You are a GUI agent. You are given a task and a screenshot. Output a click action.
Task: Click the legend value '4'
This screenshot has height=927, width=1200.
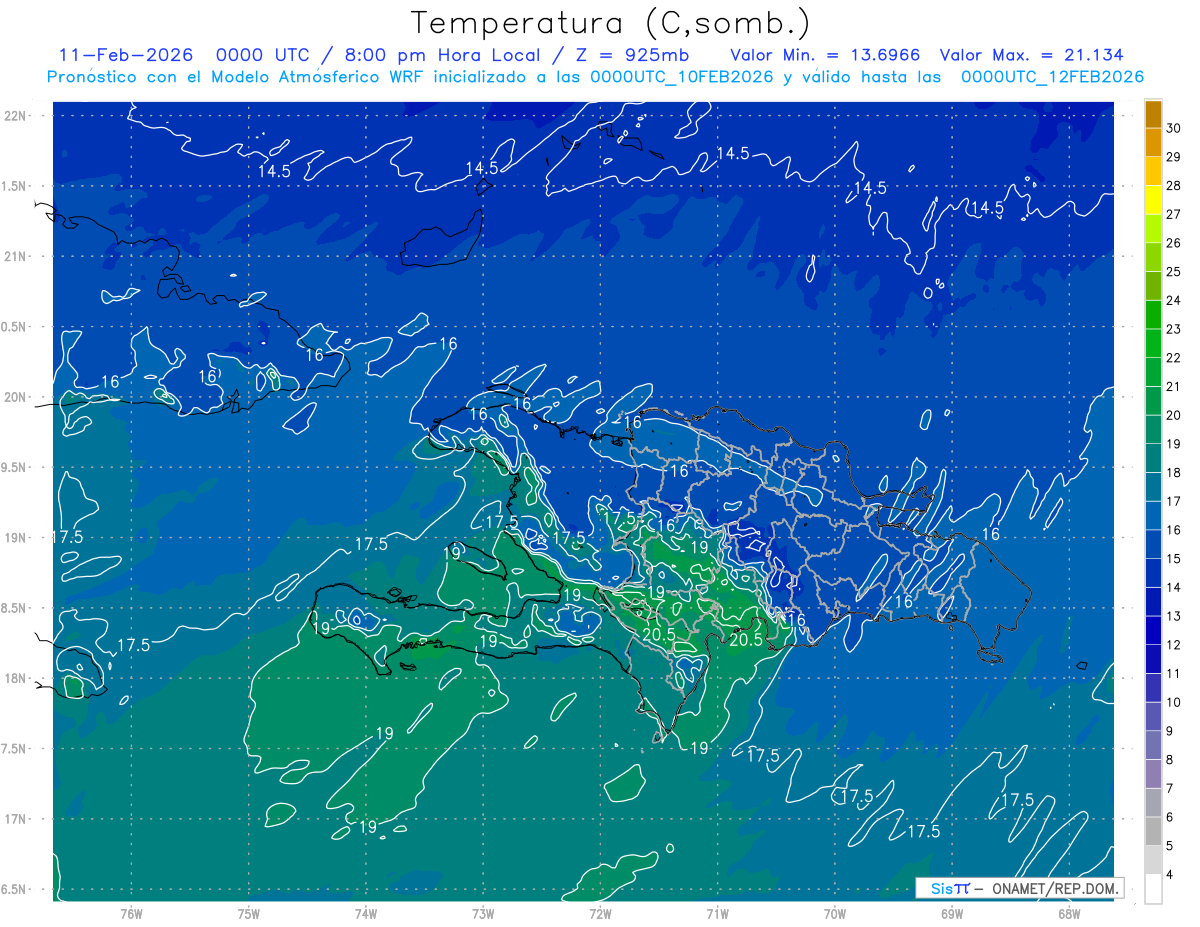pos(1170,875)
